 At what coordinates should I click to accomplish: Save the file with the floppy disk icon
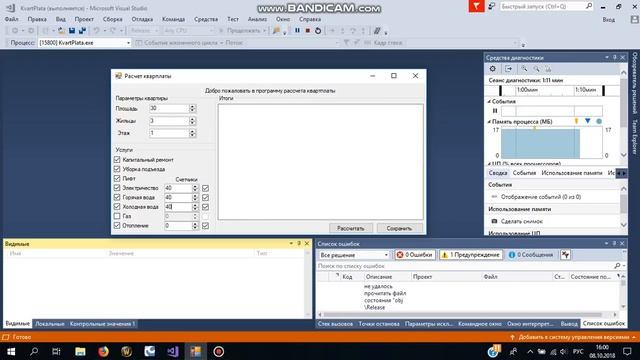point(72,31)
